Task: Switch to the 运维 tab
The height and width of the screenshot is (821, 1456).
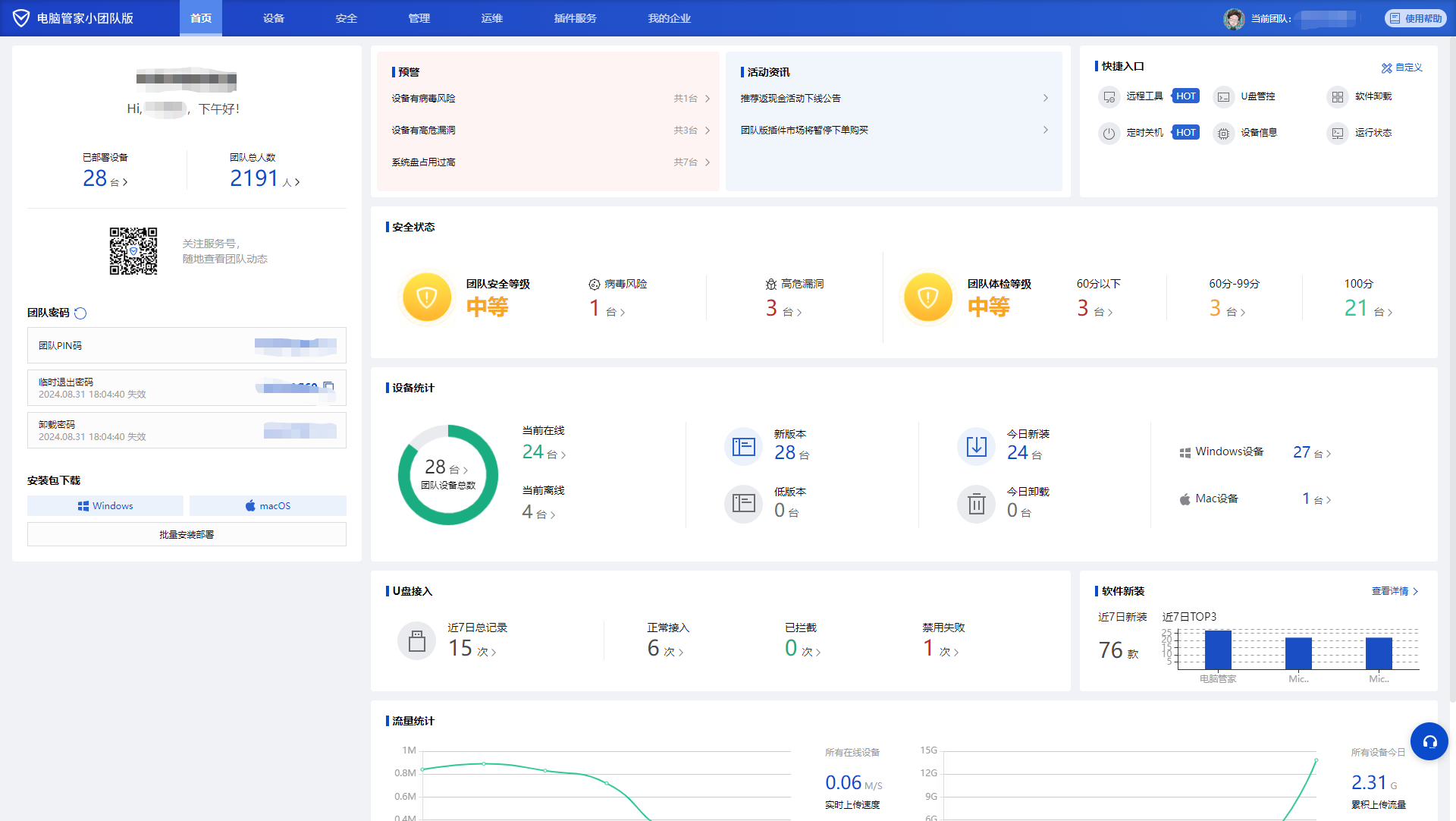Action: (491, 17)
